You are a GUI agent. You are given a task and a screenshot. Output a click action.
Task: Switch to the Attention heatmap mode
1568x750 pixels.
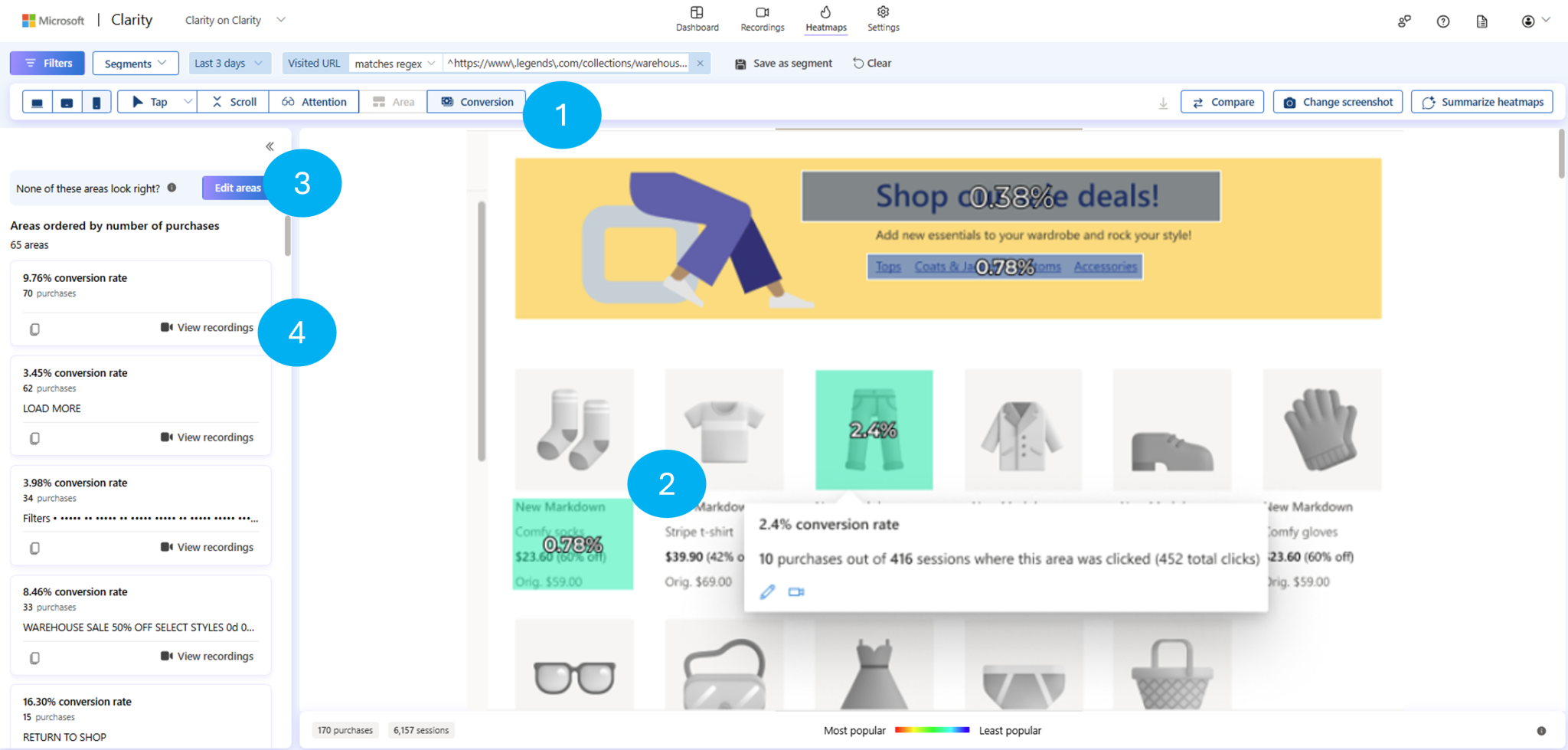point(314,101)
